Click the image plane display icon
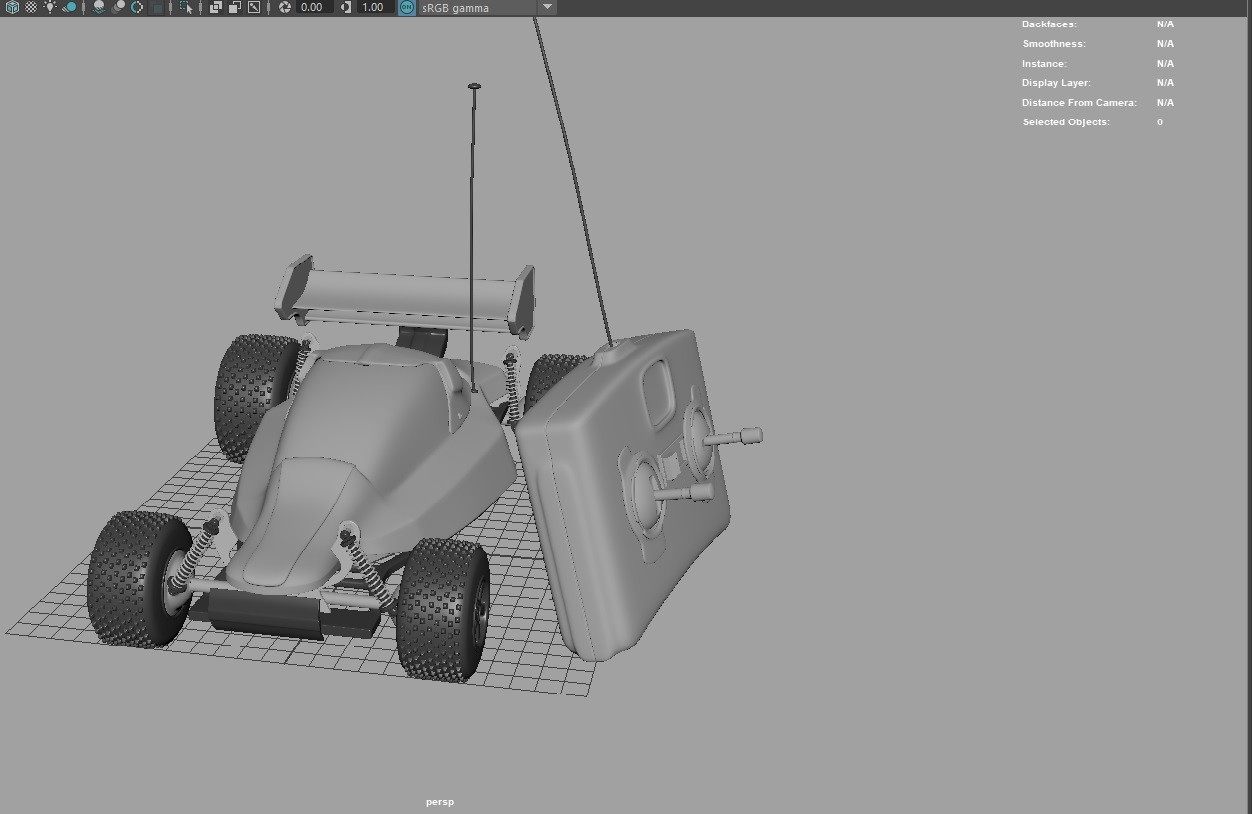The width and height of the screenshot is (1252, 814). pos(253,7)
